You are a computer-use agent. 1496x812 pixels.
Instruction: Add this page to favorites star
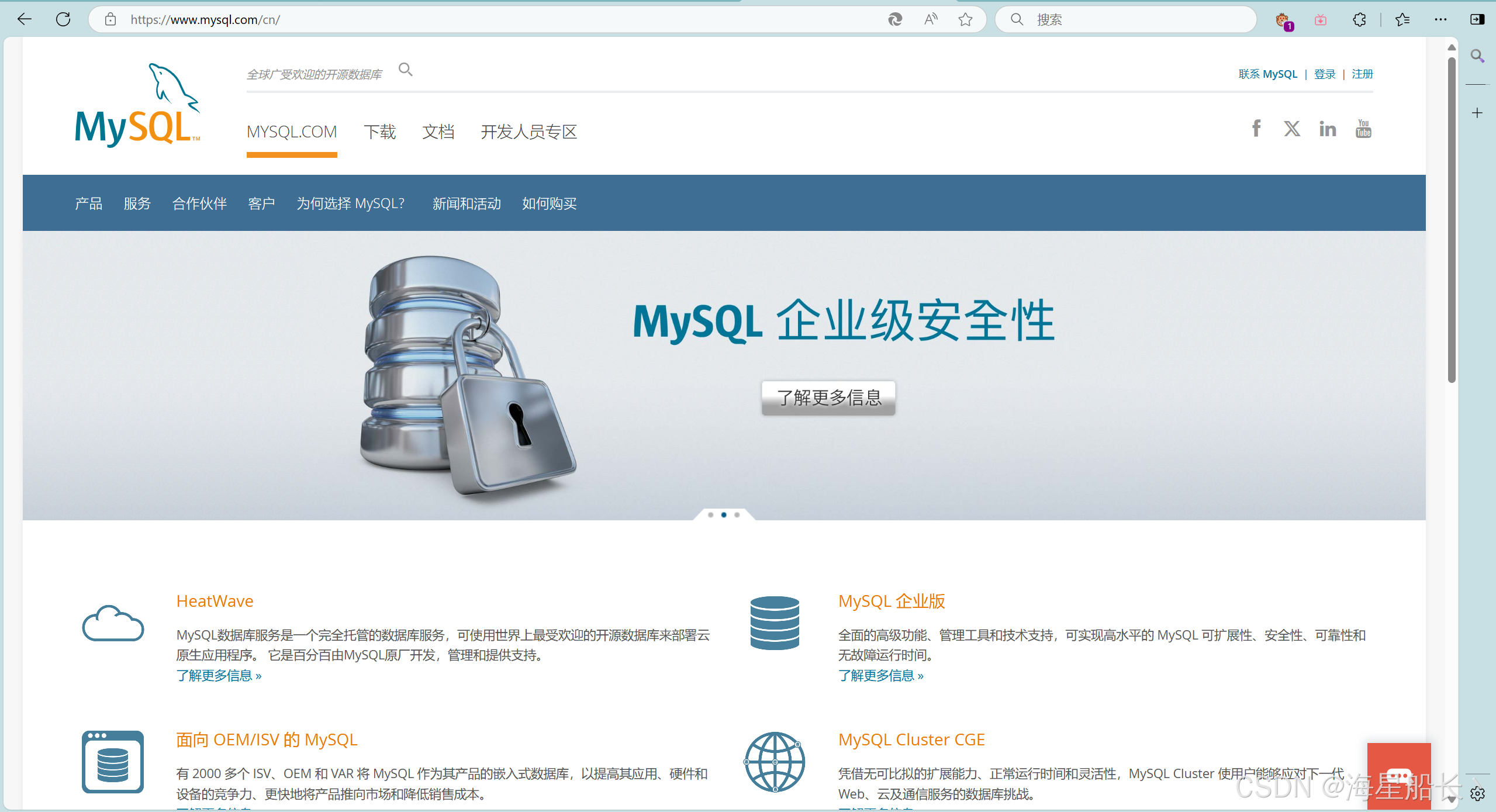click(965, 20)
